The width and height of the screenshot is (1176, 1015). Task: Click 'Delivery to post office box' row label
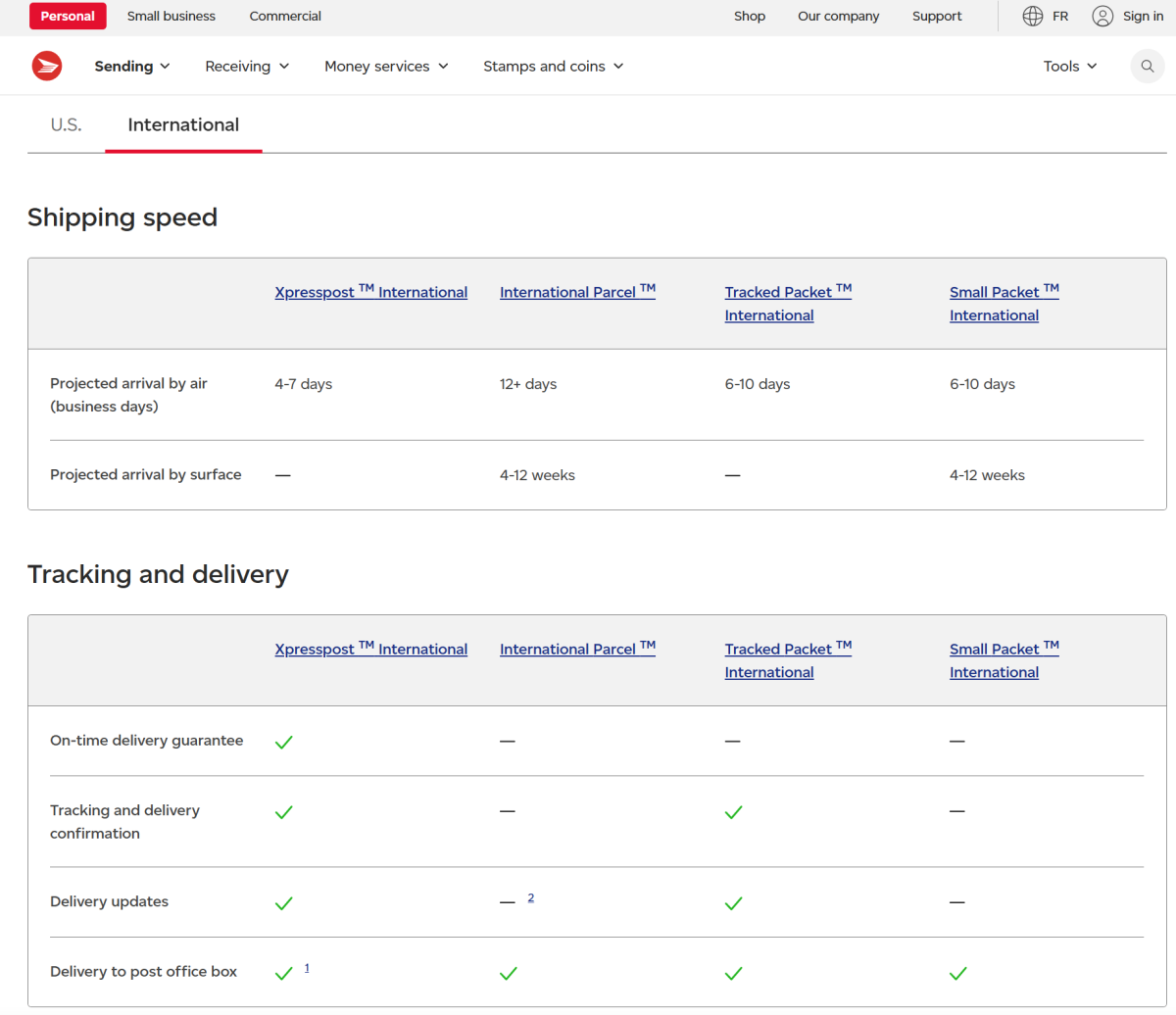144,972
